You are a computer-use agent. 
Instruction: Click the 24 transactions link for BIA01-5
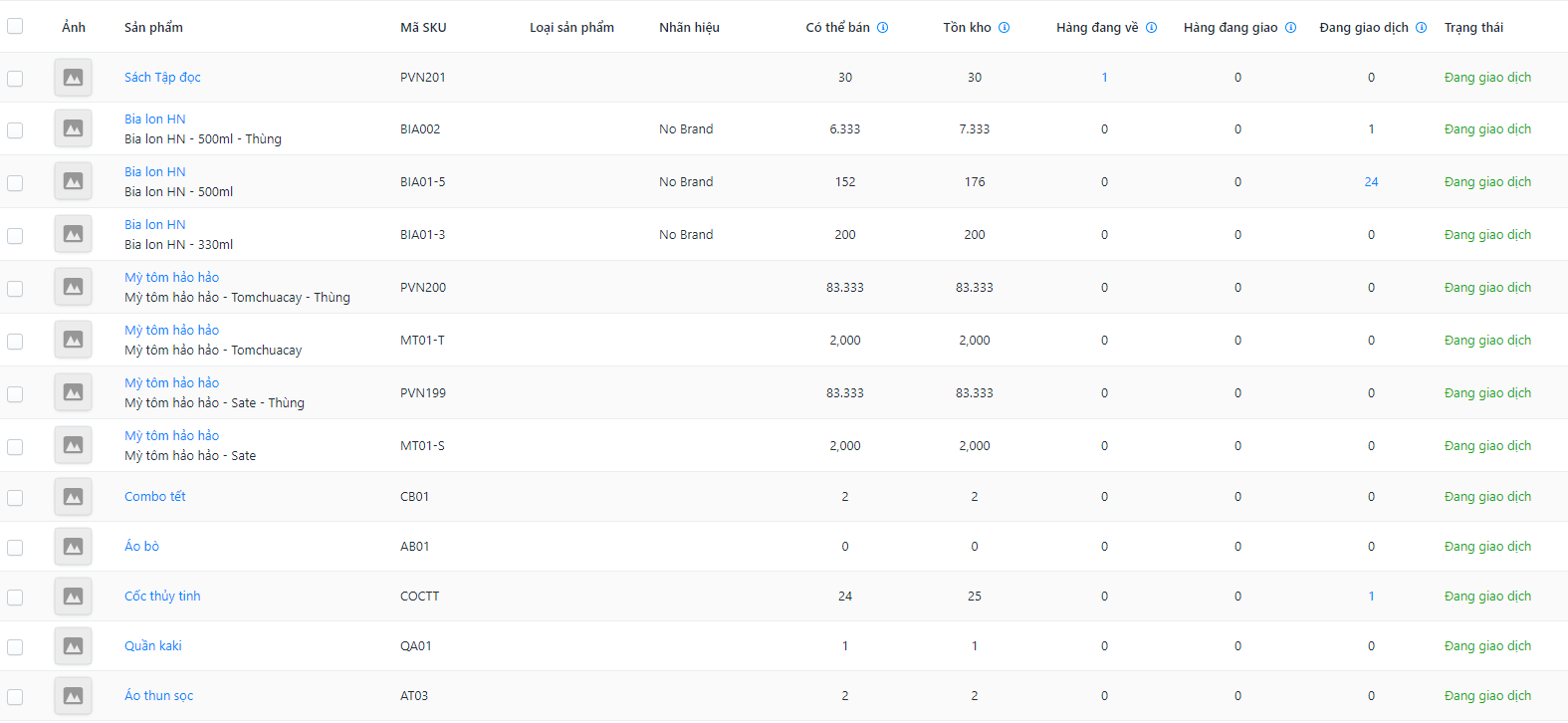[x=1371, y=182]
